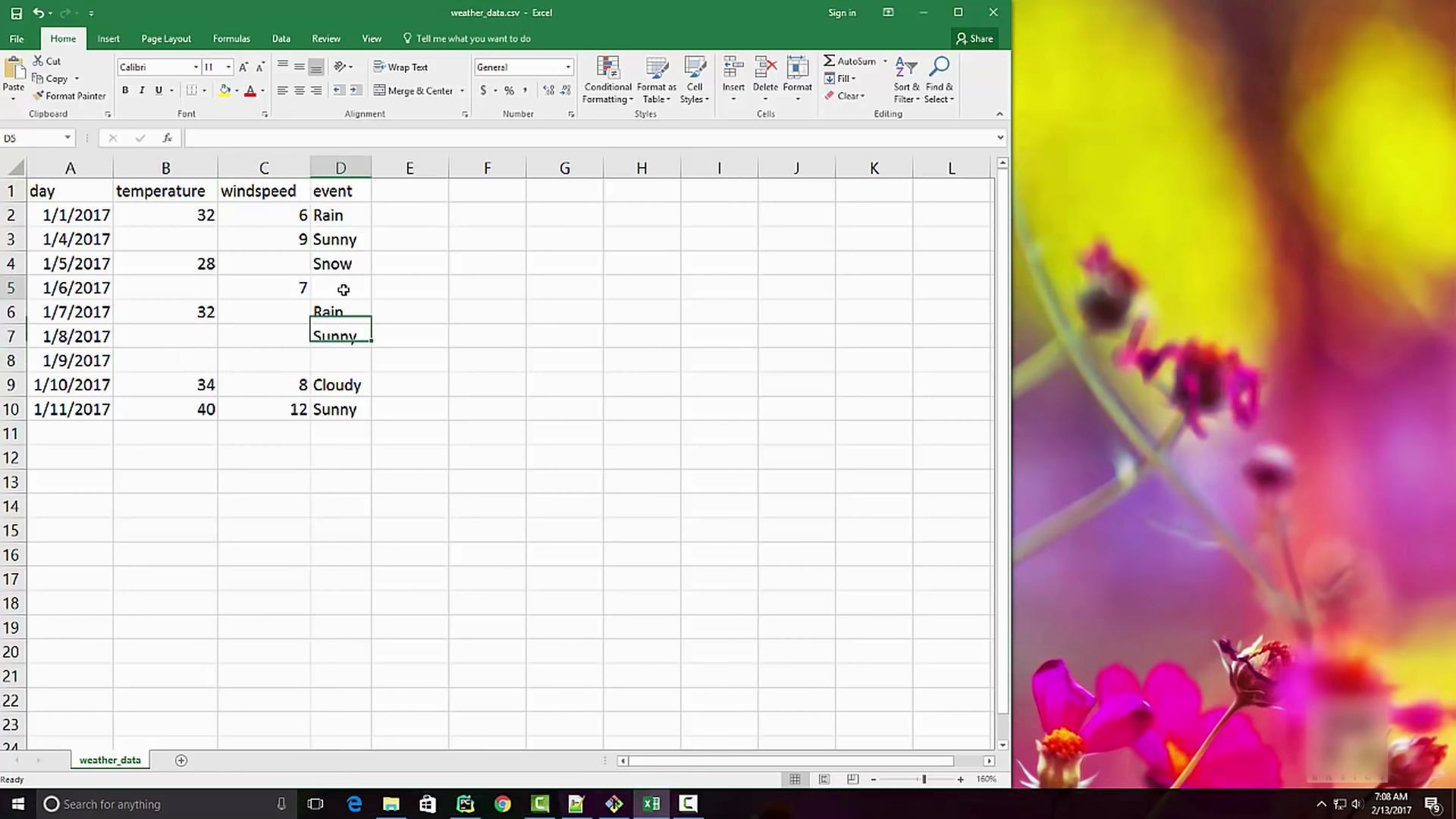Toggle Italic formatting
This screenshot has height=819, width=1456.
point(142,90)
